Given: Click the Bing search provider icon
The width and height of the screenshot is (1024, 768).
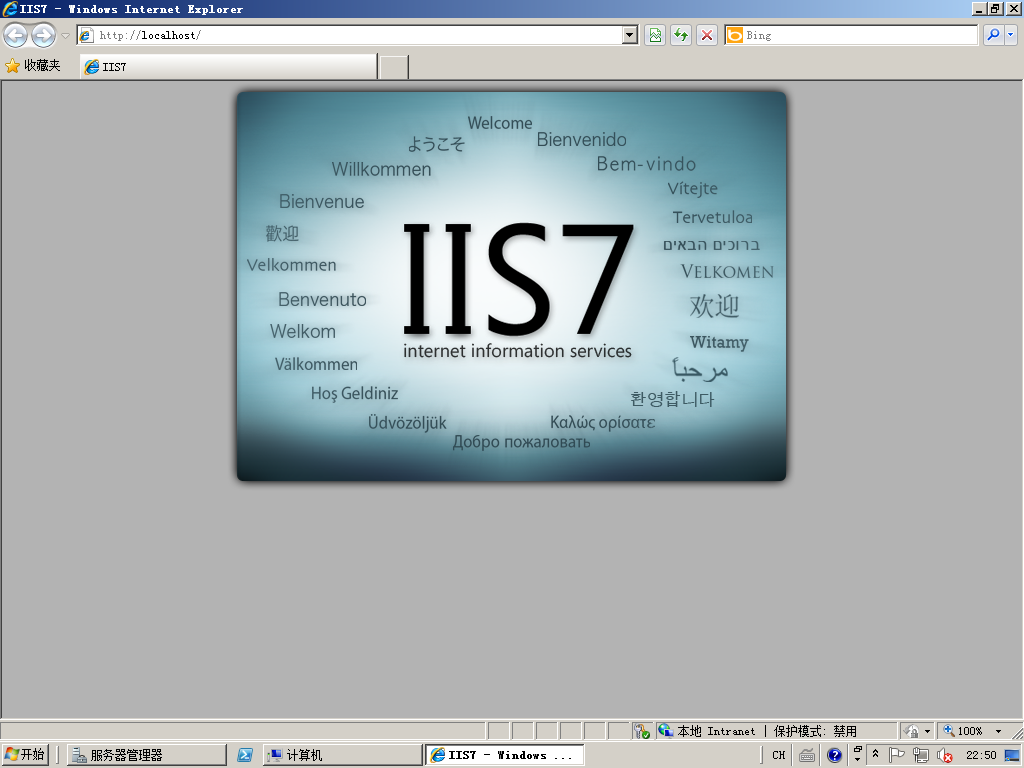Looking at the screenshot, I should [735, 35].
